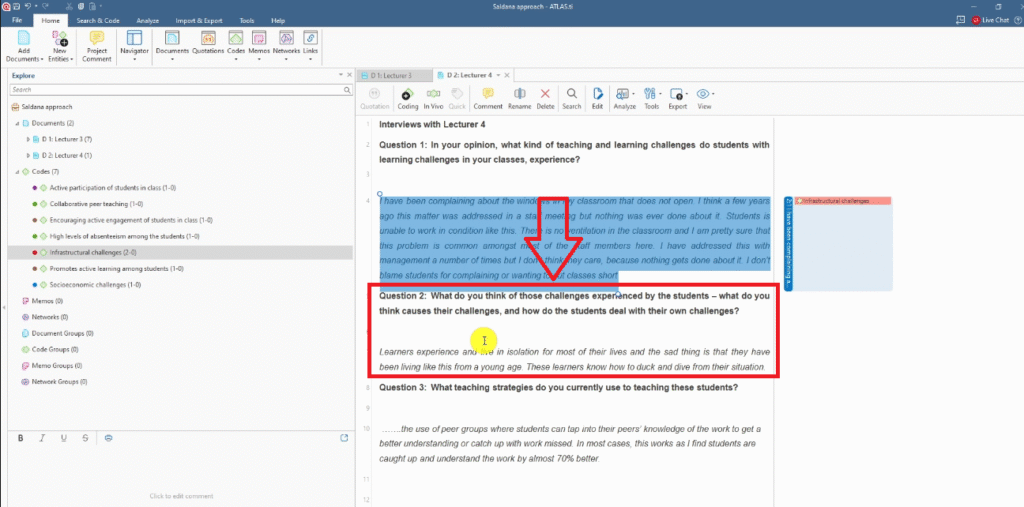This screenshot has width=1024, height=507.
Task: Toggle bold formatting in comment editor
Action: click(x=20, y=438)
